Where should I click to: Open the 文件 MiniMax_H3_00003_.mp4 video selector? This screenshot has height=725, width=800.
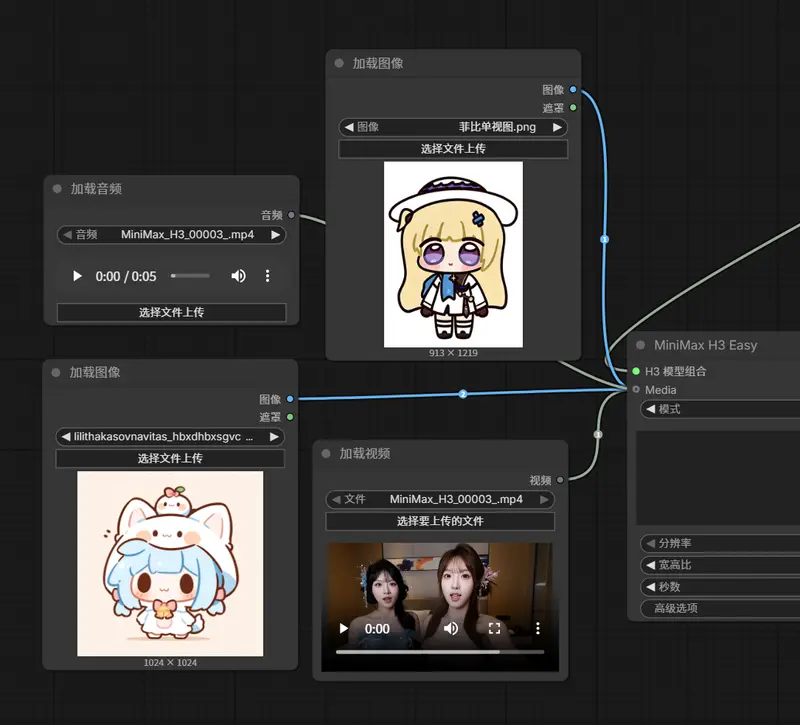[440, 499]
